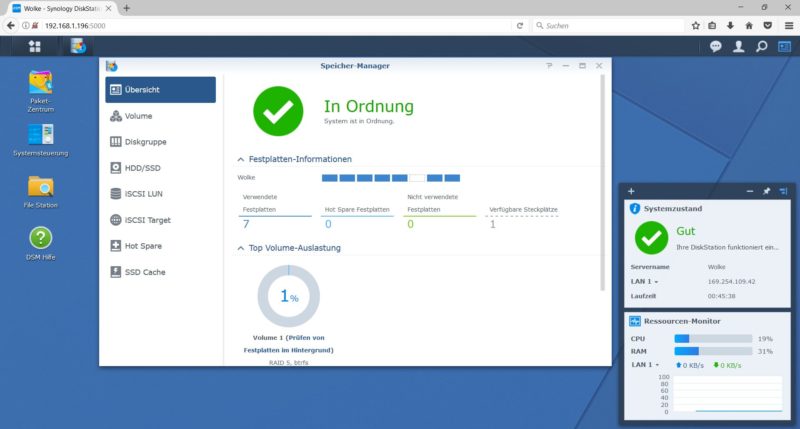Click browser Suchen search field
800x429 pixels.
[607, 26]
